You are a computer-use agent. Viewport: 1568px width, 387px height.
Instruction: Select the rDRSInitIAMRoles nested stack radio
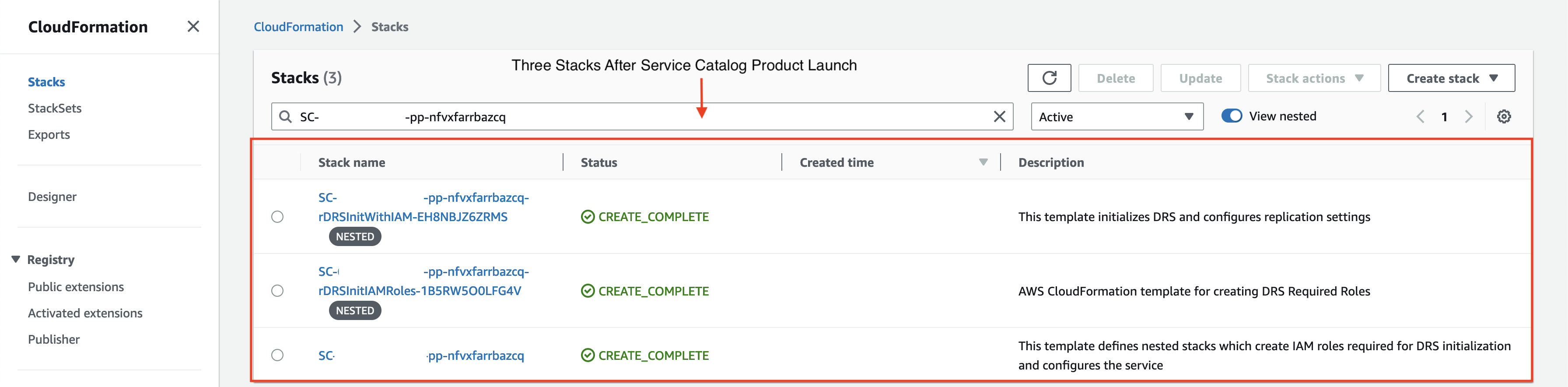click(277, 291)
